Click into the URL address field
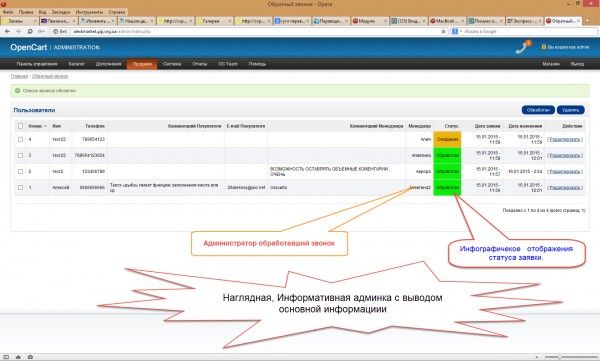600x361 pixels. pyautogui.click(x=253, y=31)
